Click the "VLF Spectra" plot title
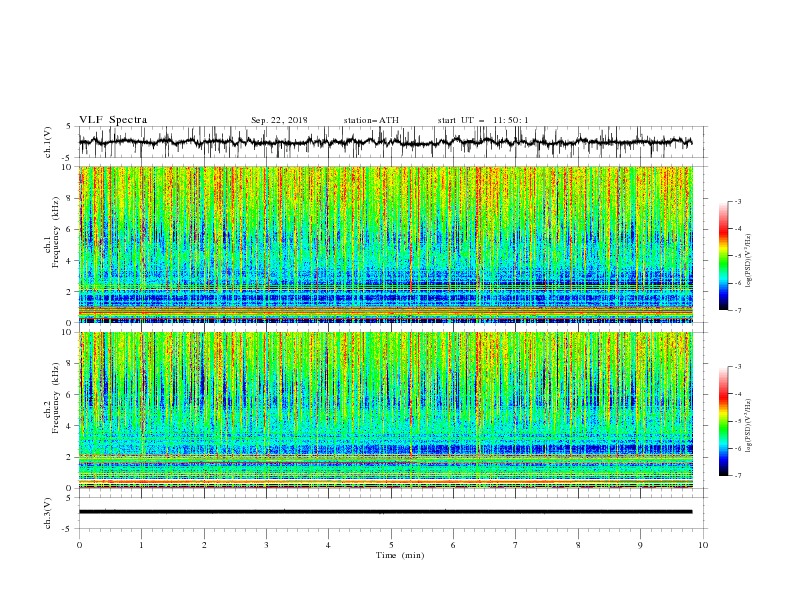This screenshot has height=612, width=792. (x=113, y=120)
